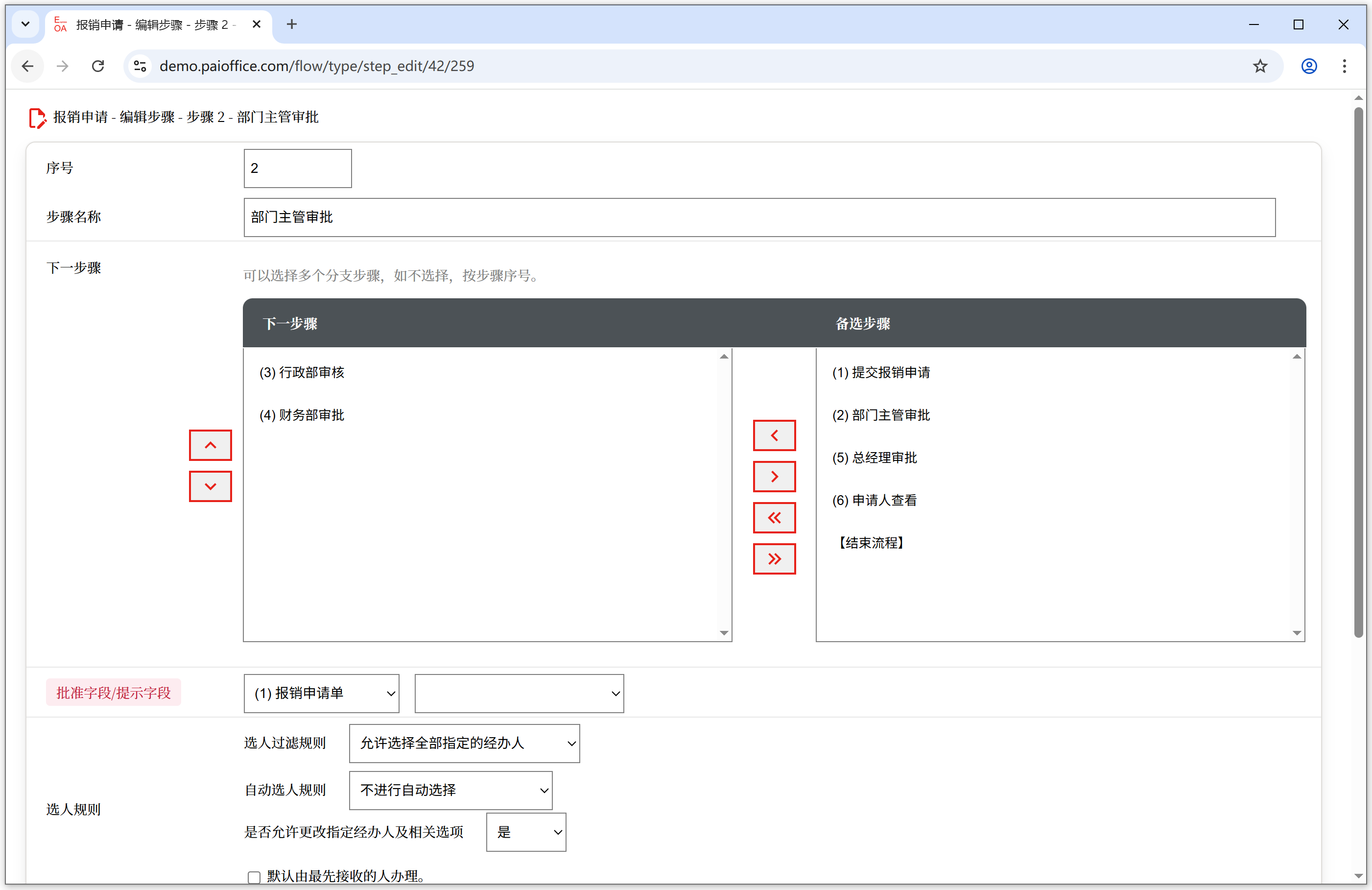Select (5) 总经理审批 in candidate steps
1372x890 pixels.
(x=874, y=457)
